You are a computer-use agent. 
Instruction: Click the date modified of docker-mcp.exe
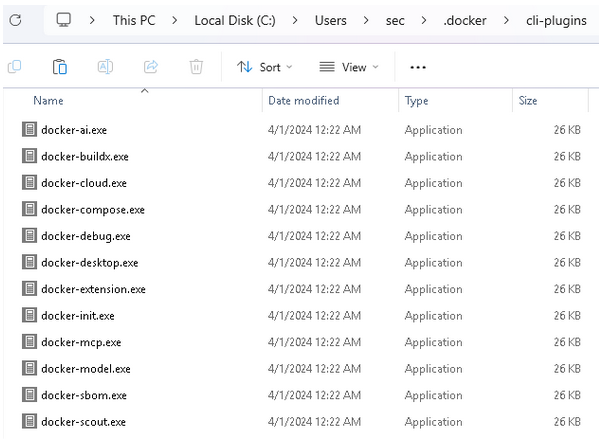pyautogui.click(x=314, y=342)
